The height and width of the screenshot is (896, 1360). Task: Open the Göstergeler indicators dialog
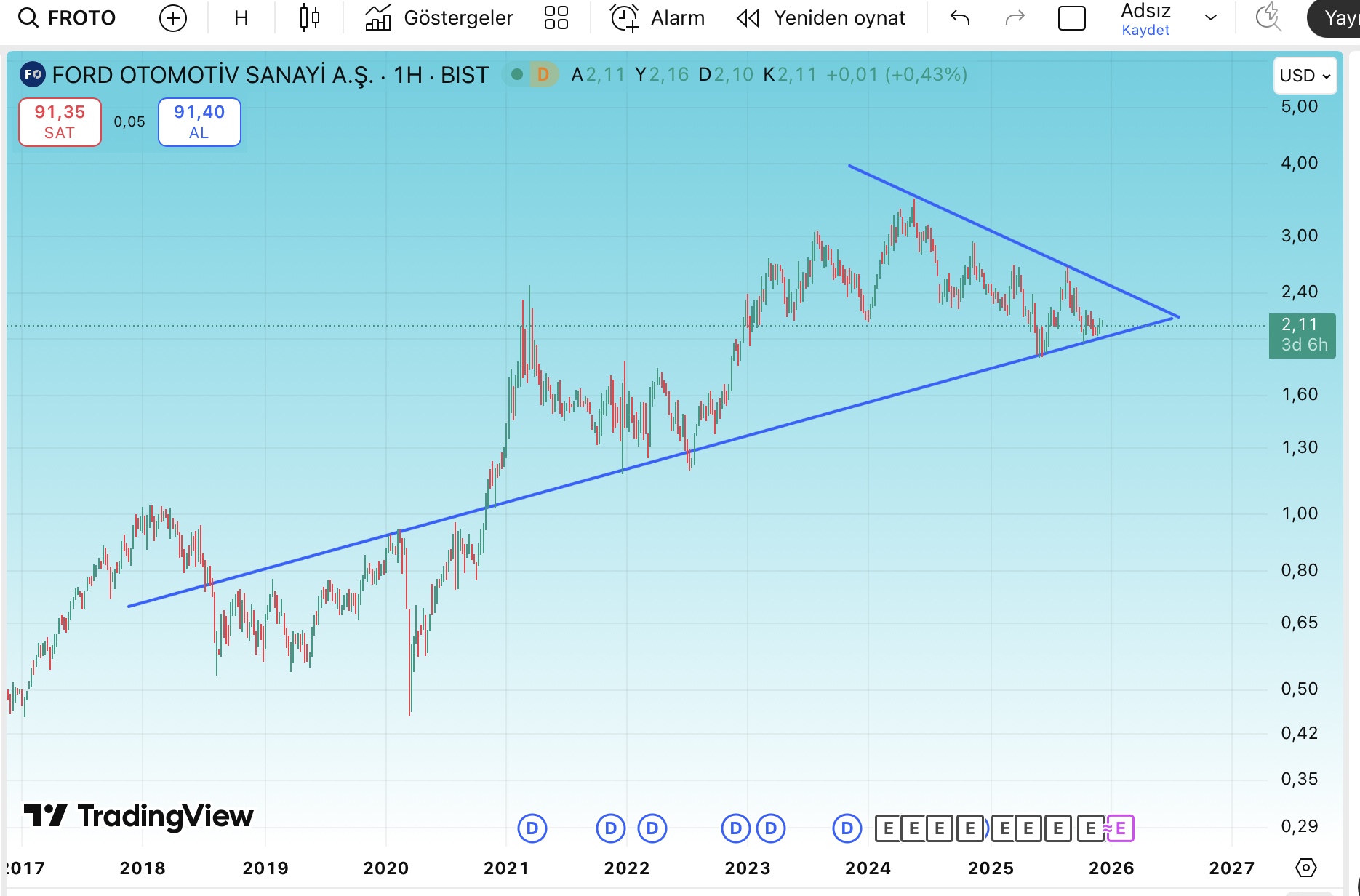[x=439, y=17]
